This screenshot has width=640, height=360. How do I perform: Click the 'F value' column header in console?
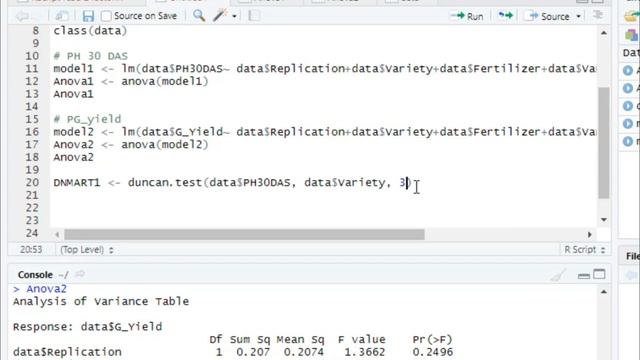point(361,340)
